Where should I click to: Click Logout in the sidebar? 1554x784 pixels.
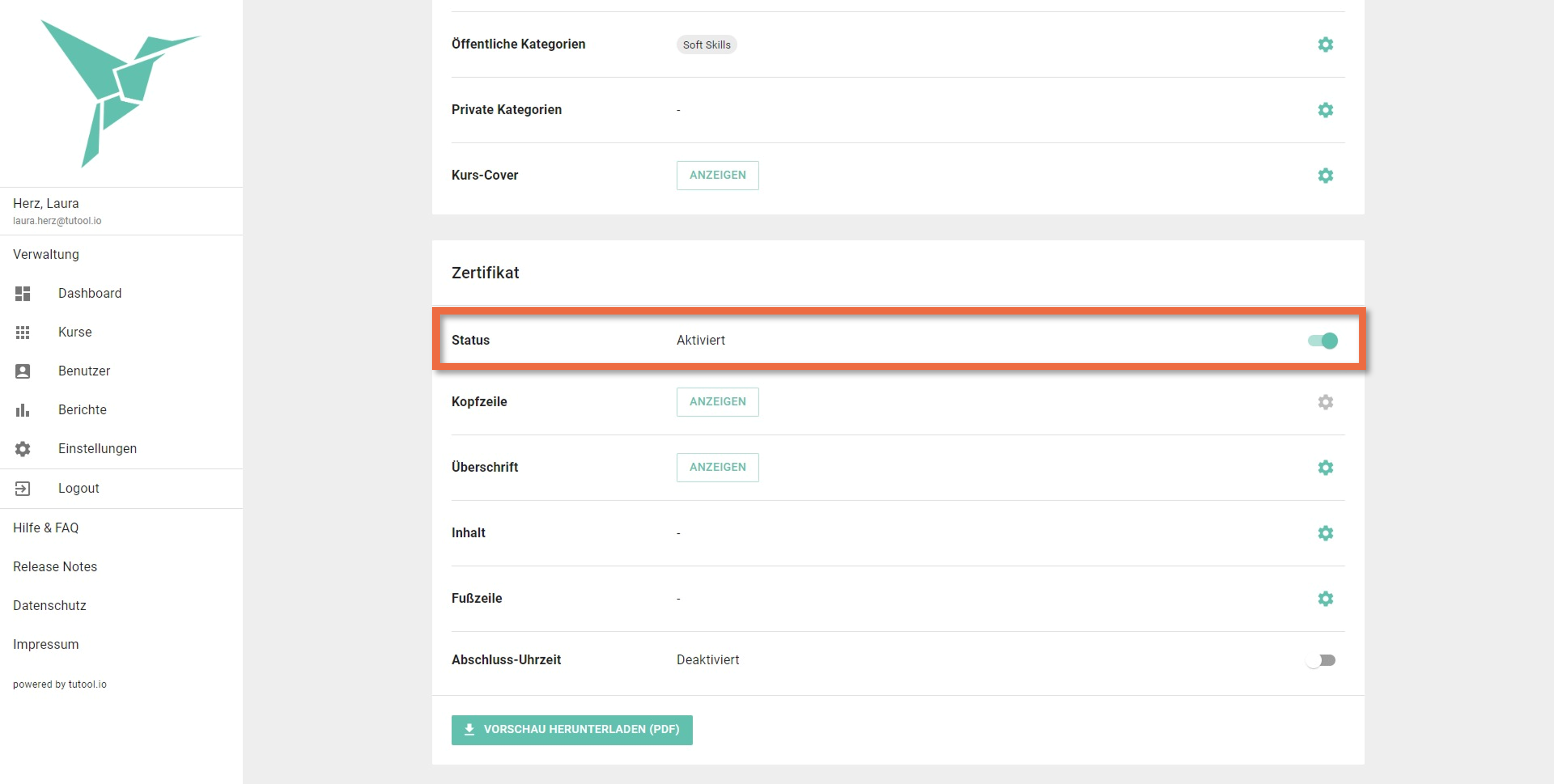[78, 489]
